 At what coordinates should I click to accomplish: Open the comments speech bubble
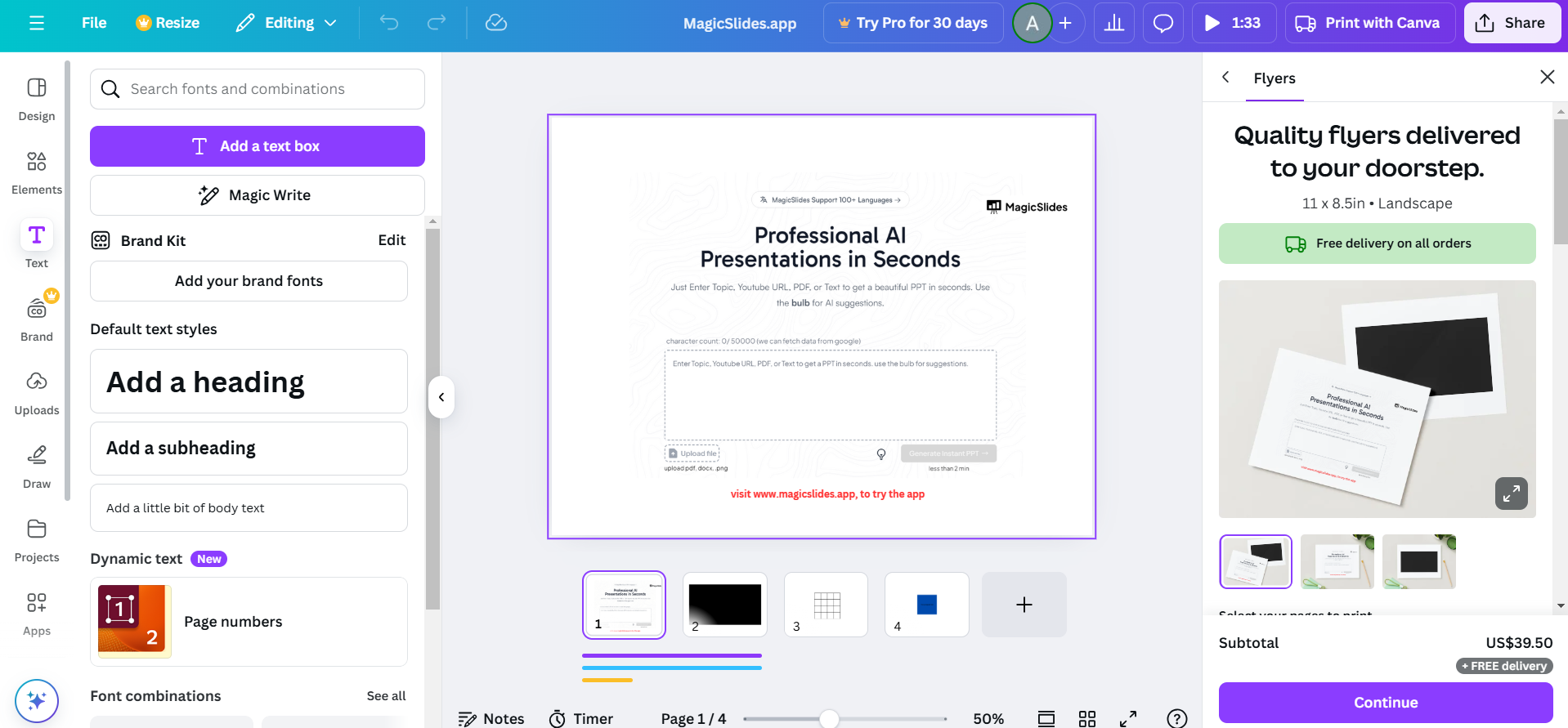(1163, 23)
